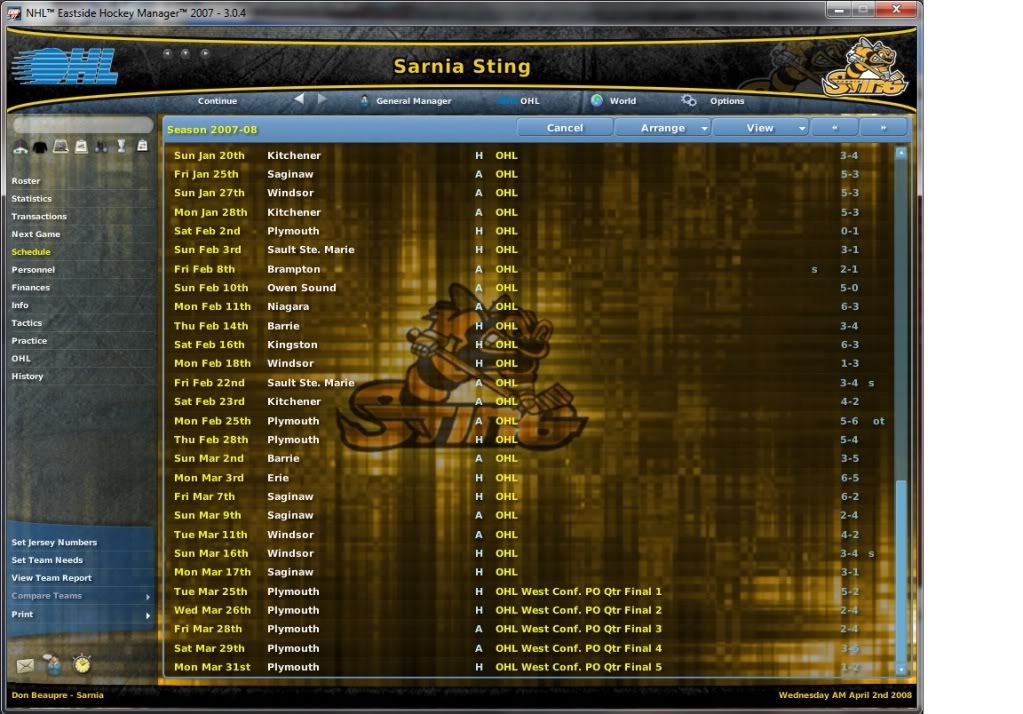Select Next Game in the sidebar
This screenshot has width=1023, height=714.
[35, 234]
